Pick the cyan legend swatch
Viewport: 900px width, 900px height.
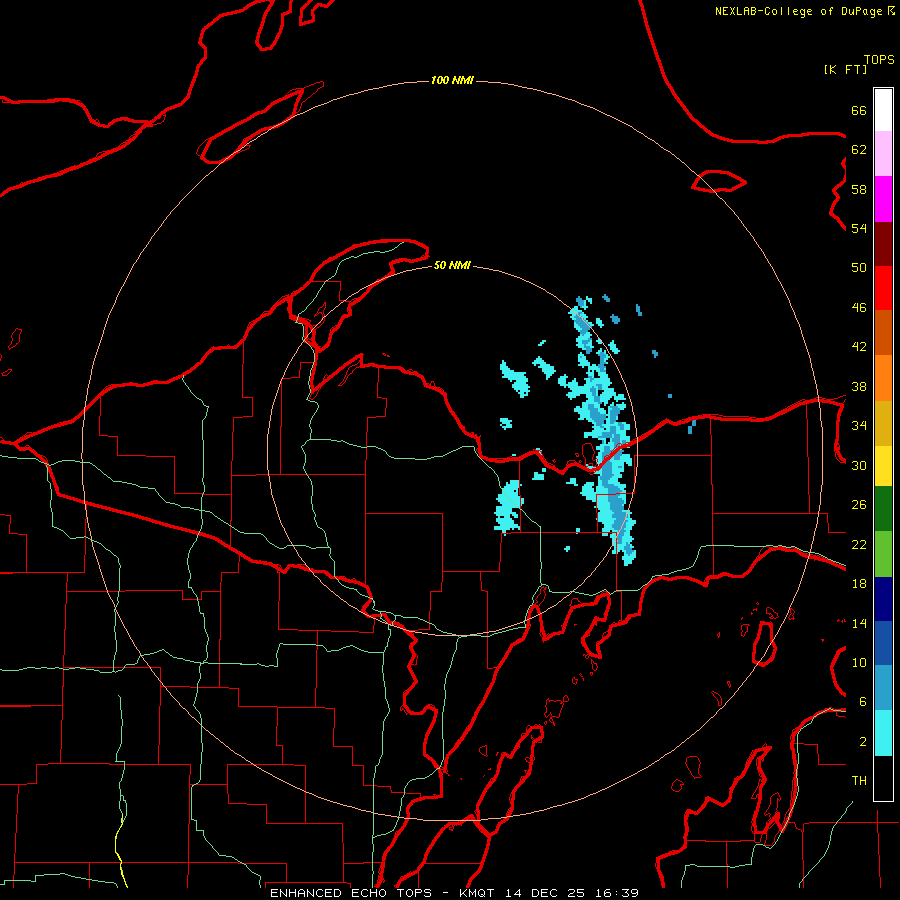coord(883,733)
